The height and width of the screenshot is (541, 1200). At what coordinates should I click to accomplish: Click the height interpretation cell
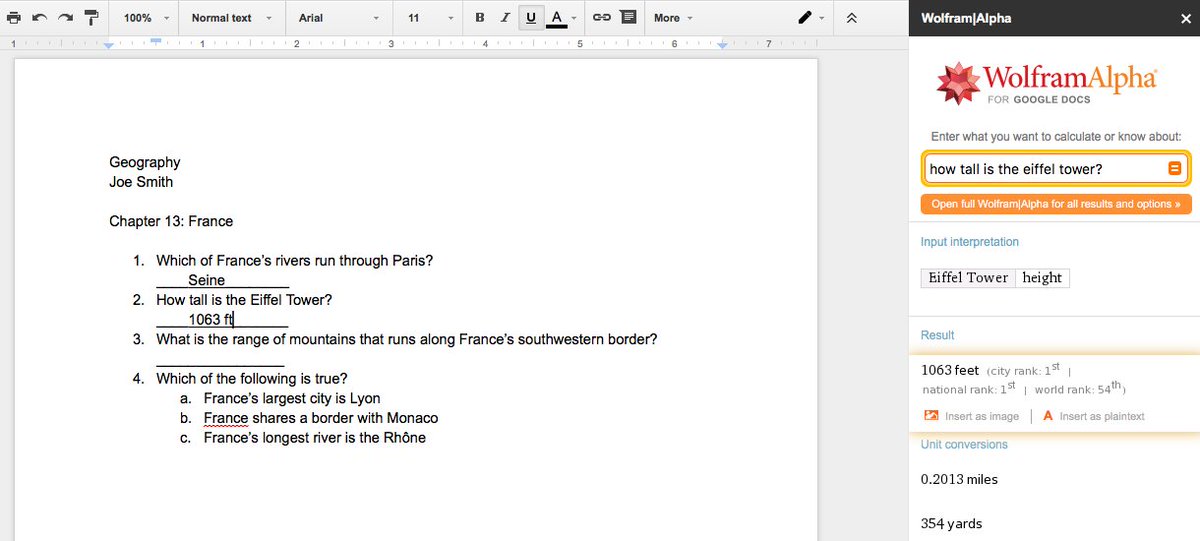click(x=1042, y=278)
